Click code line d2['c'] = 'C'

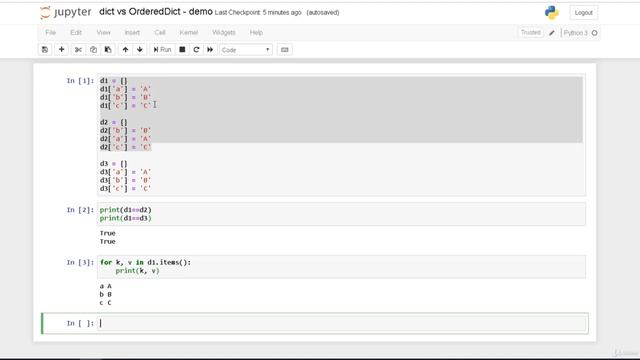(x=126, y=147)
